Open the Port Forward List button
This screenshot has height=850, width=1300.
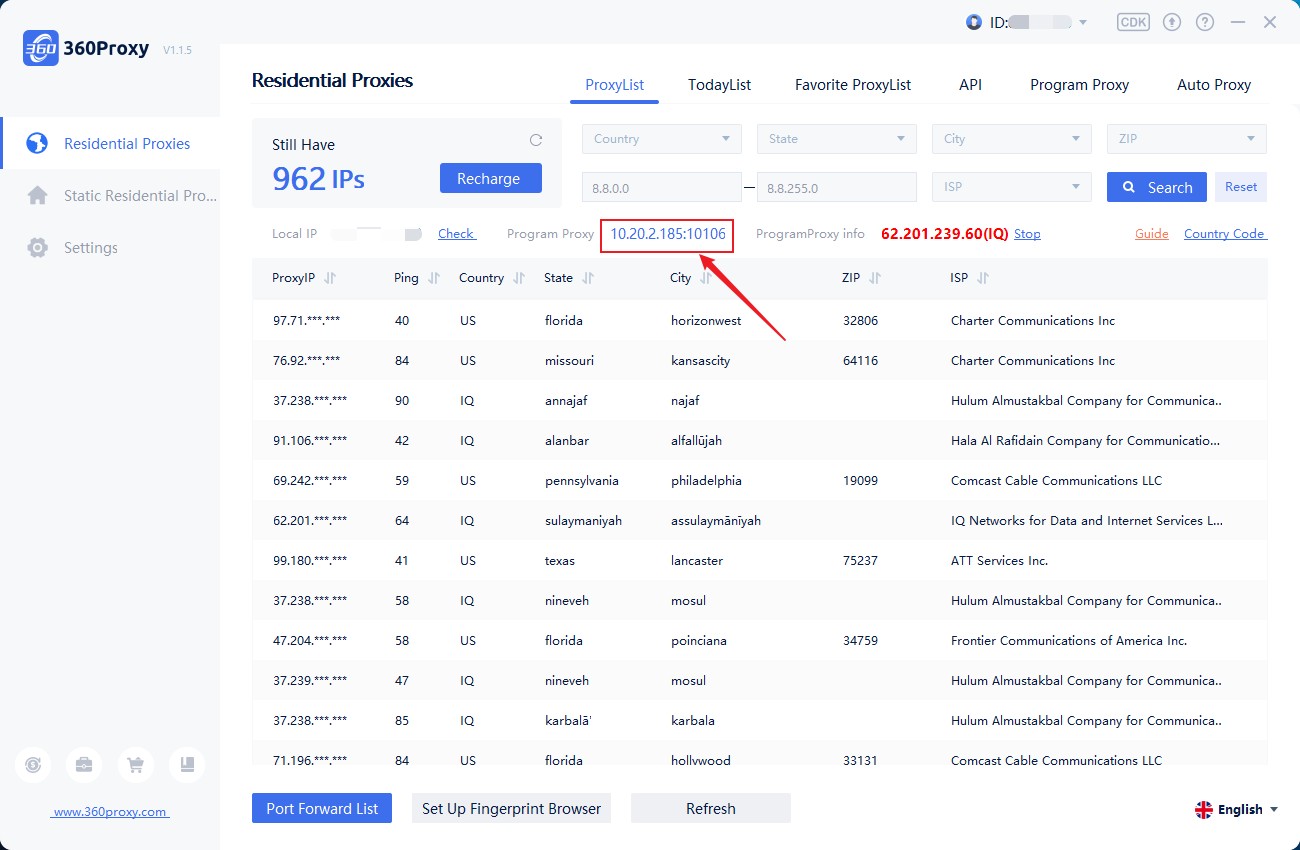(x=322, y=808)
